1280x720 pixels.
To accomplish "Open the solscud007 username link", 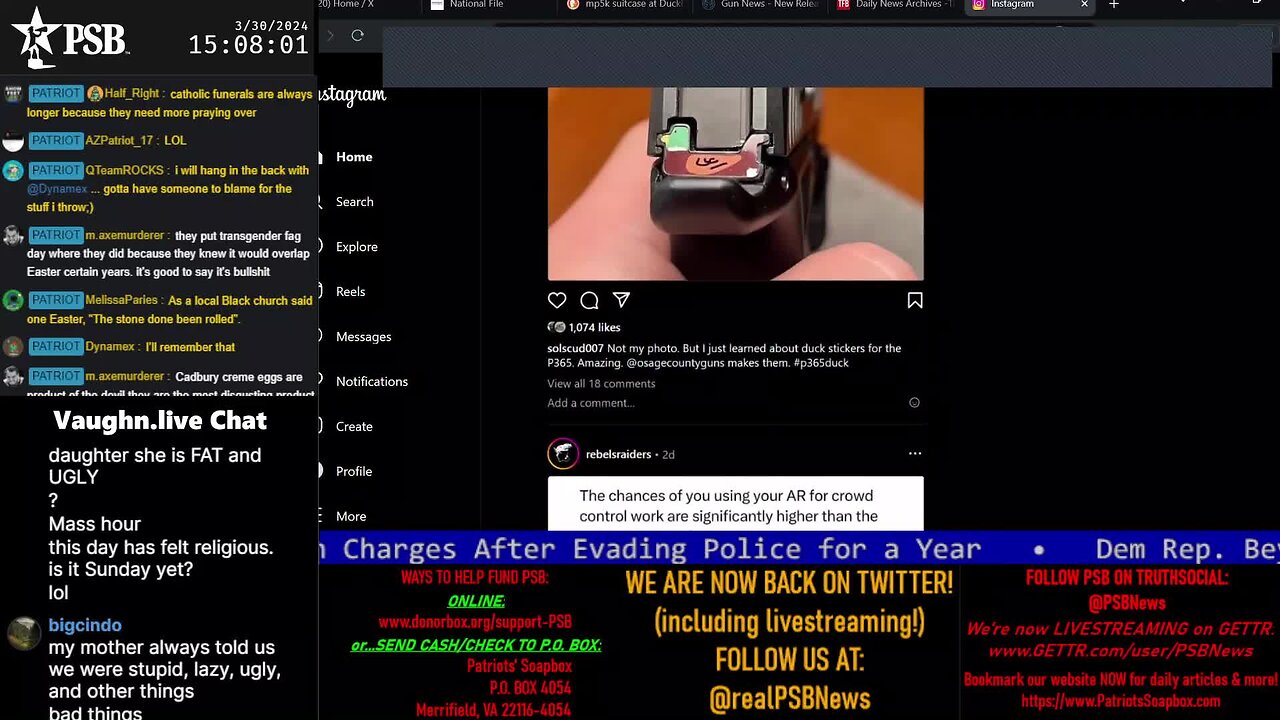I will (x=575, y=348).
